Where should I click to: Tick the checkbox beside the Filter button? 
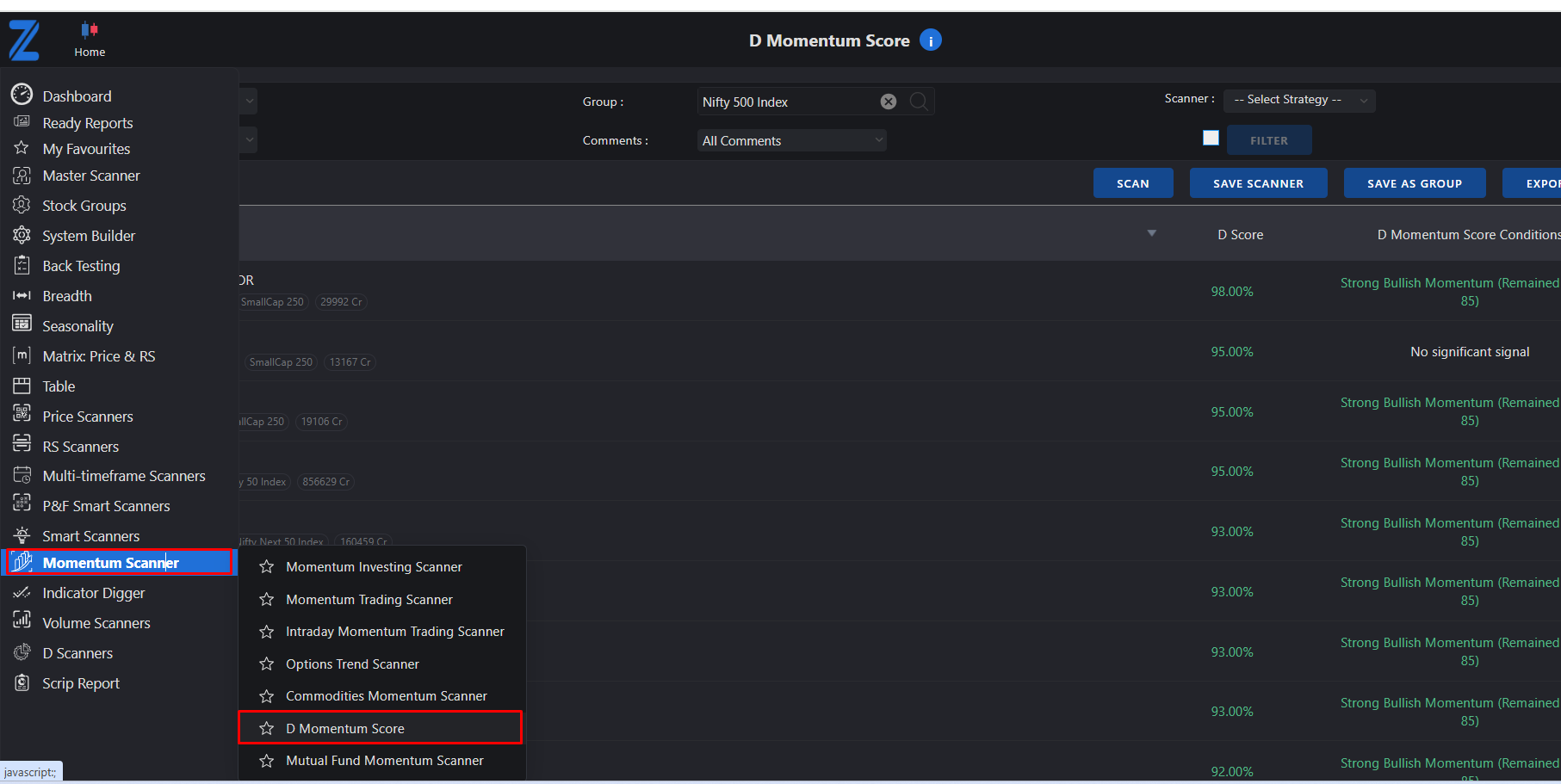click(1211, 139)
